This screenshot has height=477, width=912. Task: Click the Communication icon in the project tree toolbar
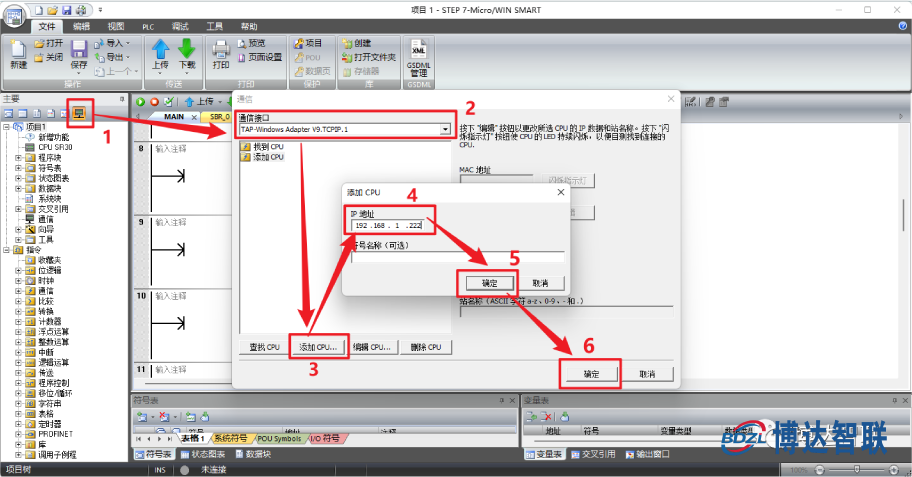coord(78,113)
